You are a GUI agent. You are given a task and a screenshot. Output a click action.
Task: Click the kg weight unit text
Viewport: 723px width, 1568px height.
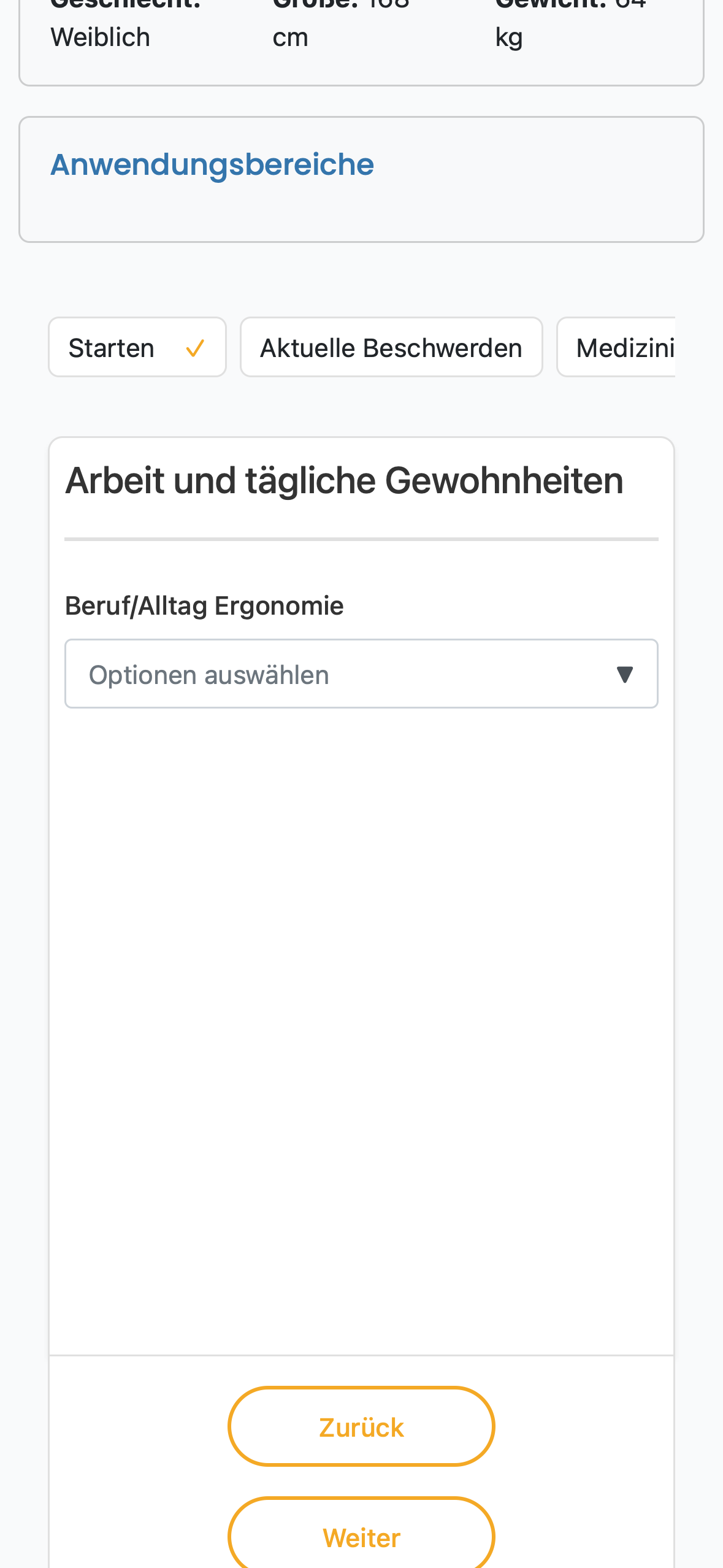pyautogui.click(x=509, y=38)
